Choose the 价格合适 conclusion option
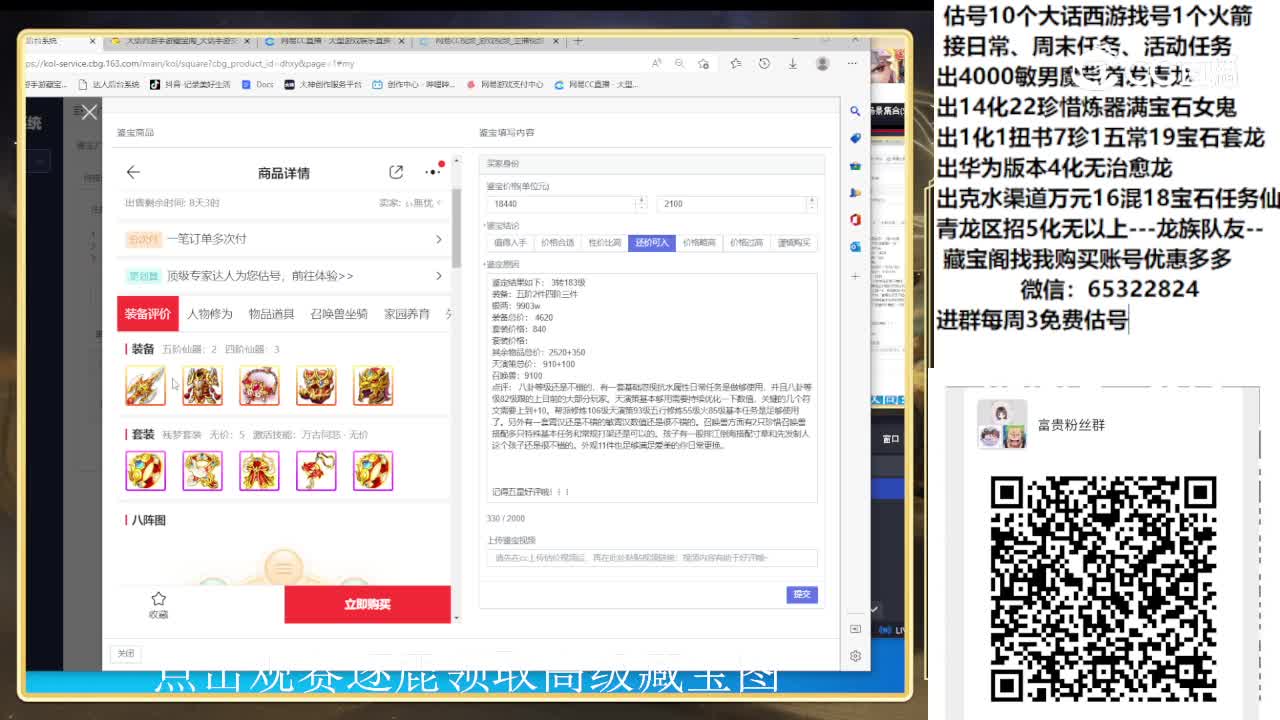Screen dimensions: 1280x720 pos(557,243)
